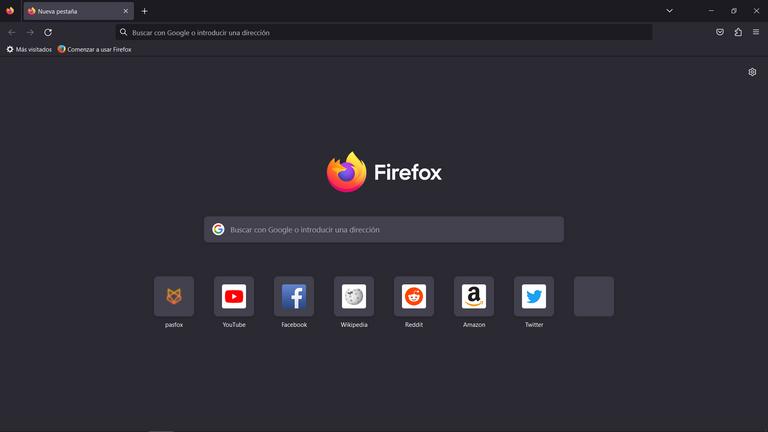The width and height of the screenshot is (768, 432).
Task: Open the pasfox shortcut tile
Action: [x=174, y=296]
